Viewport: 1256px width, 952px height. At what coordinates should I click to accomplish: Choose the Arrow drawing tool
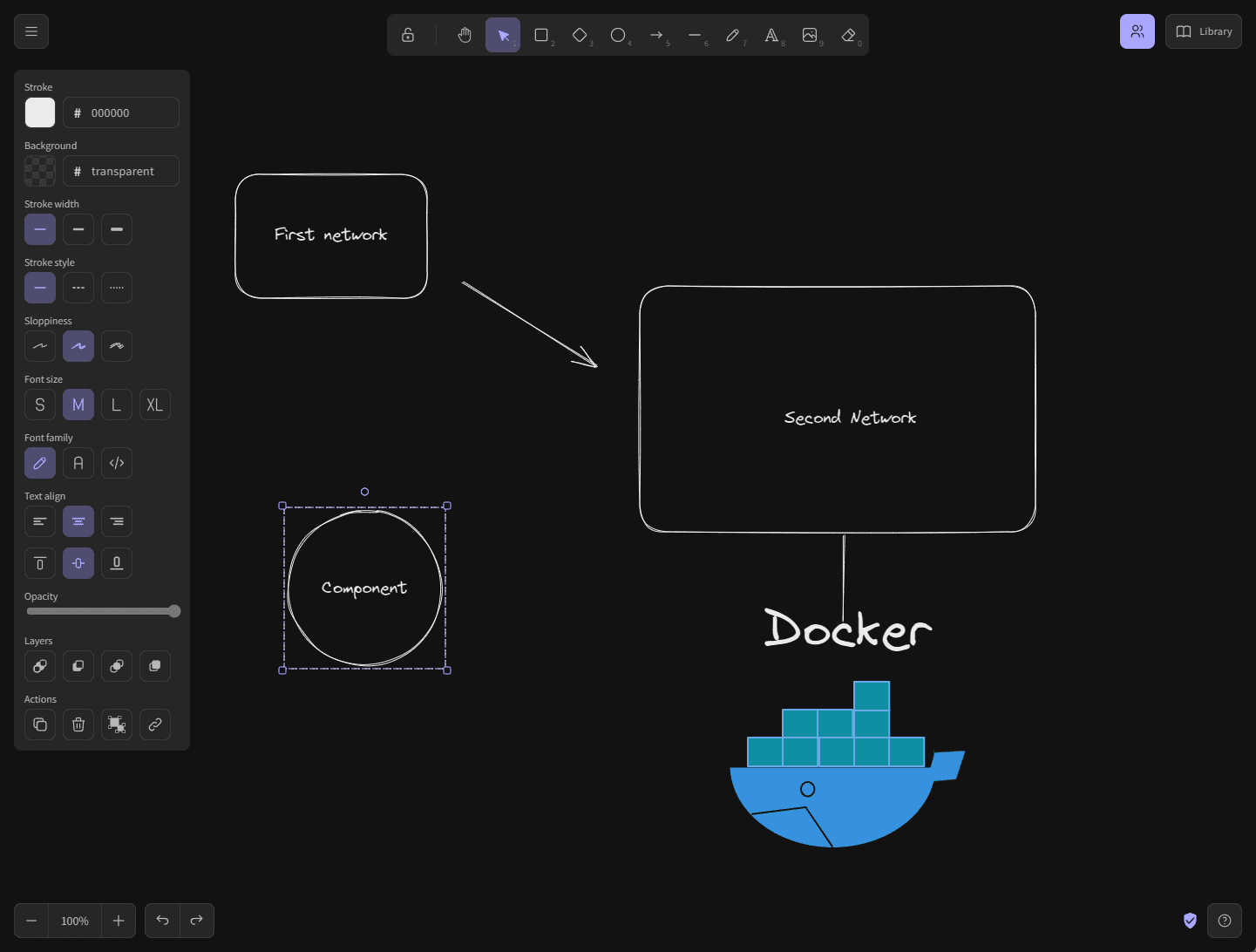[656, 35]
